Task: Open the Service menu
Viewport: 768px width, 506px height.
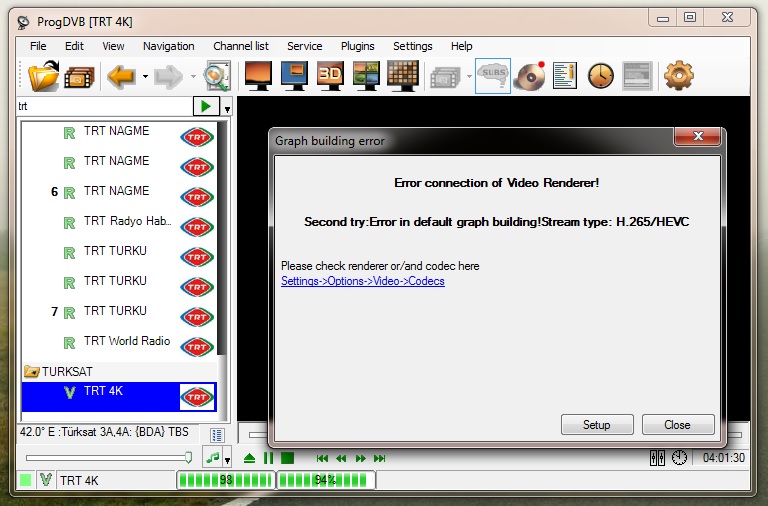Action: tap(305, 46)
